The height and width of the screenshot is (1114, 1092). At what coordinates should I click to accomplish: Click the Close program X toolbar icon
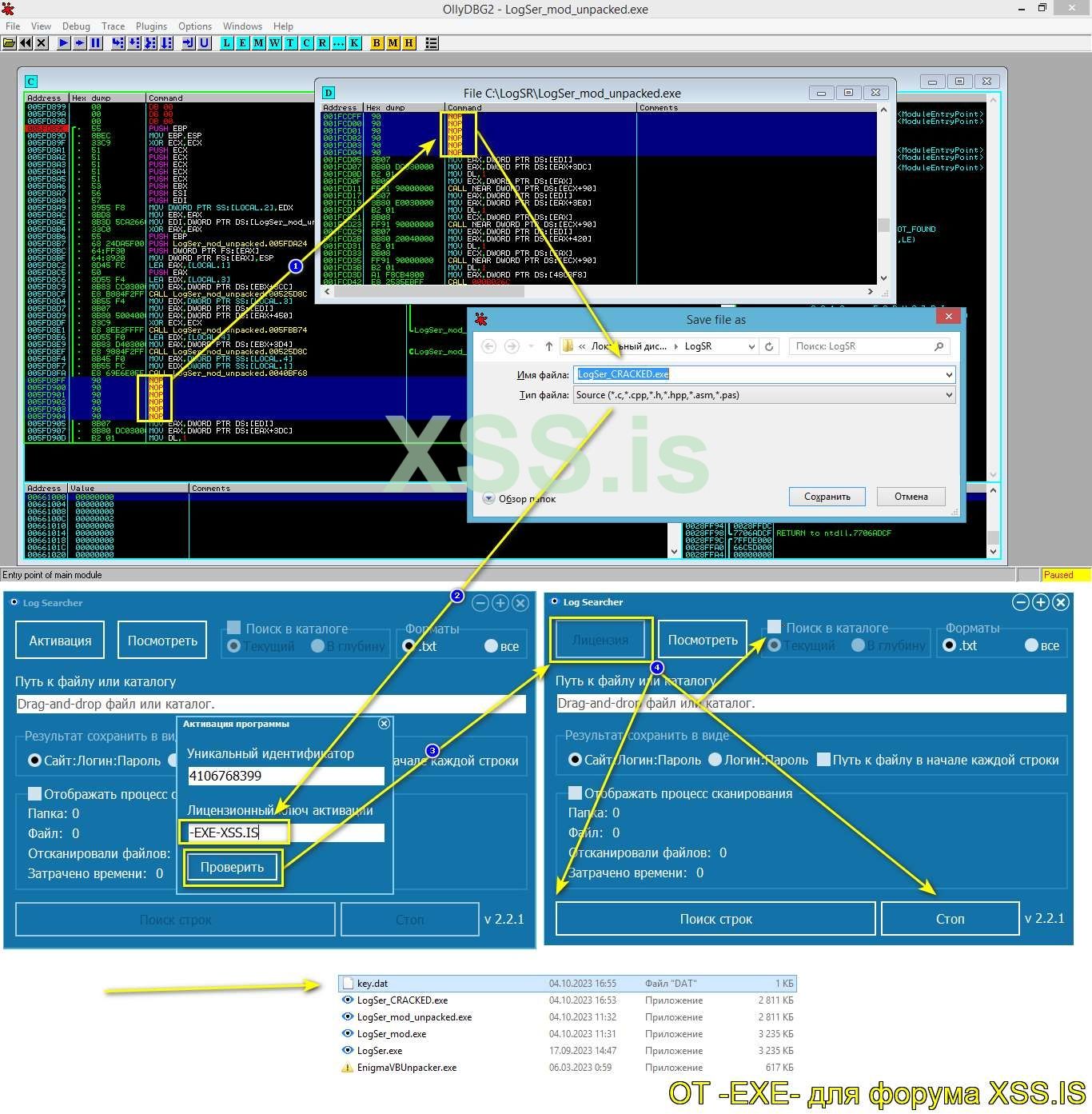pos(42,43)
